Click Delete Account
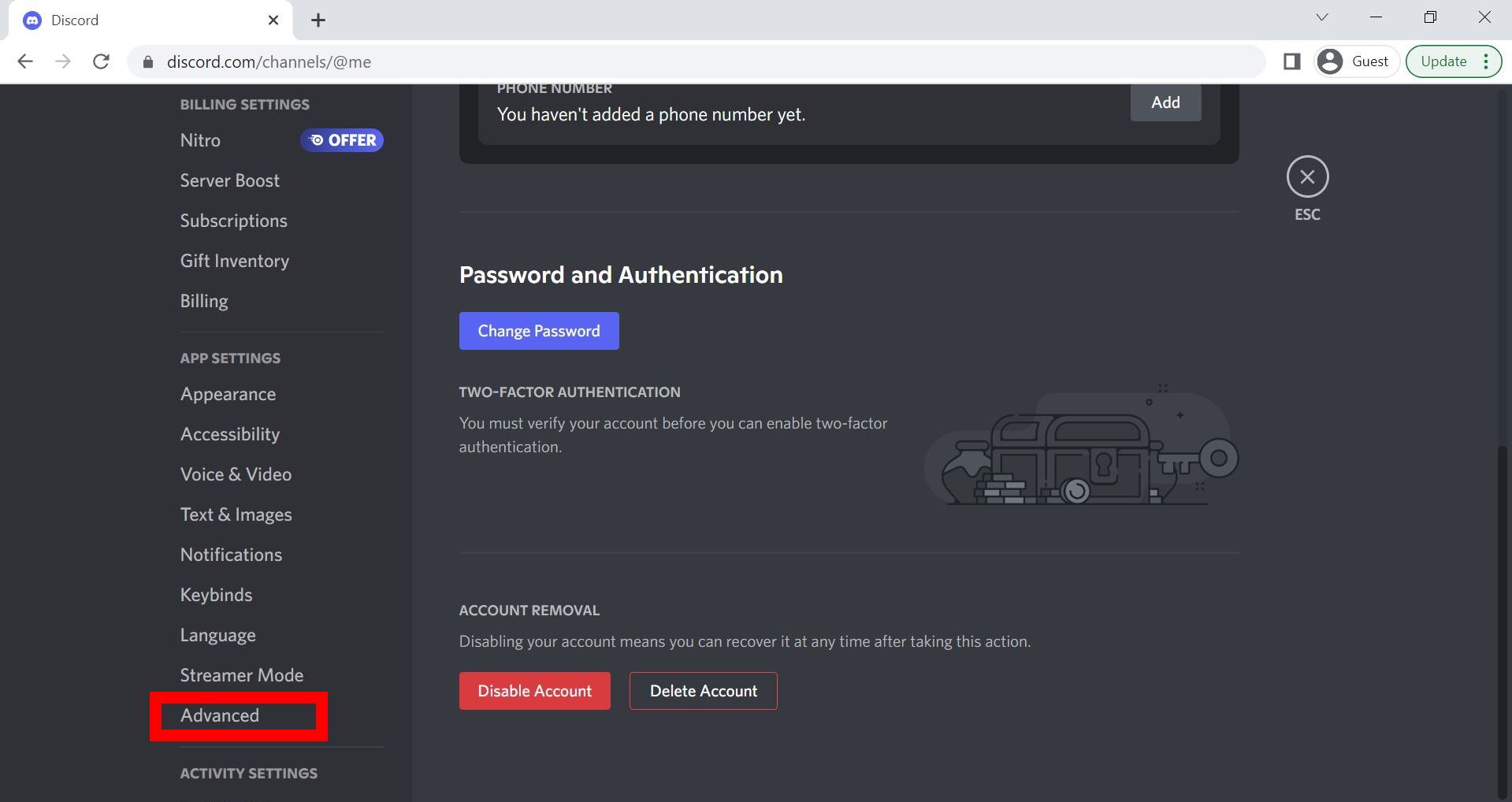Screen dimensions: 1512x802 coord(703,690)
